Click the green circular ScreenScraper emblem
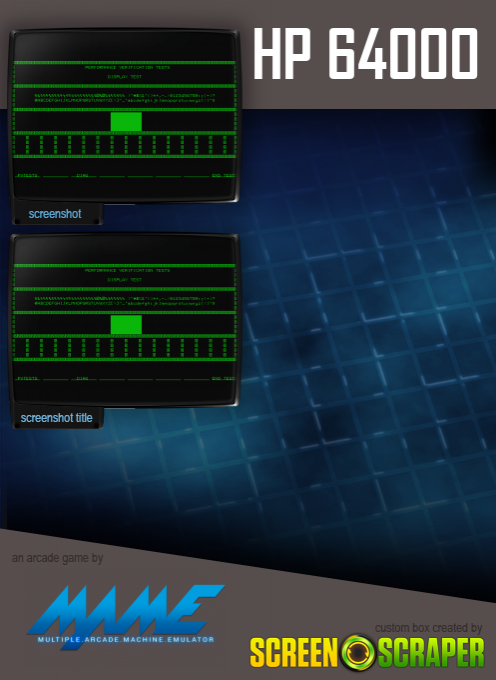 click(358, 652)
